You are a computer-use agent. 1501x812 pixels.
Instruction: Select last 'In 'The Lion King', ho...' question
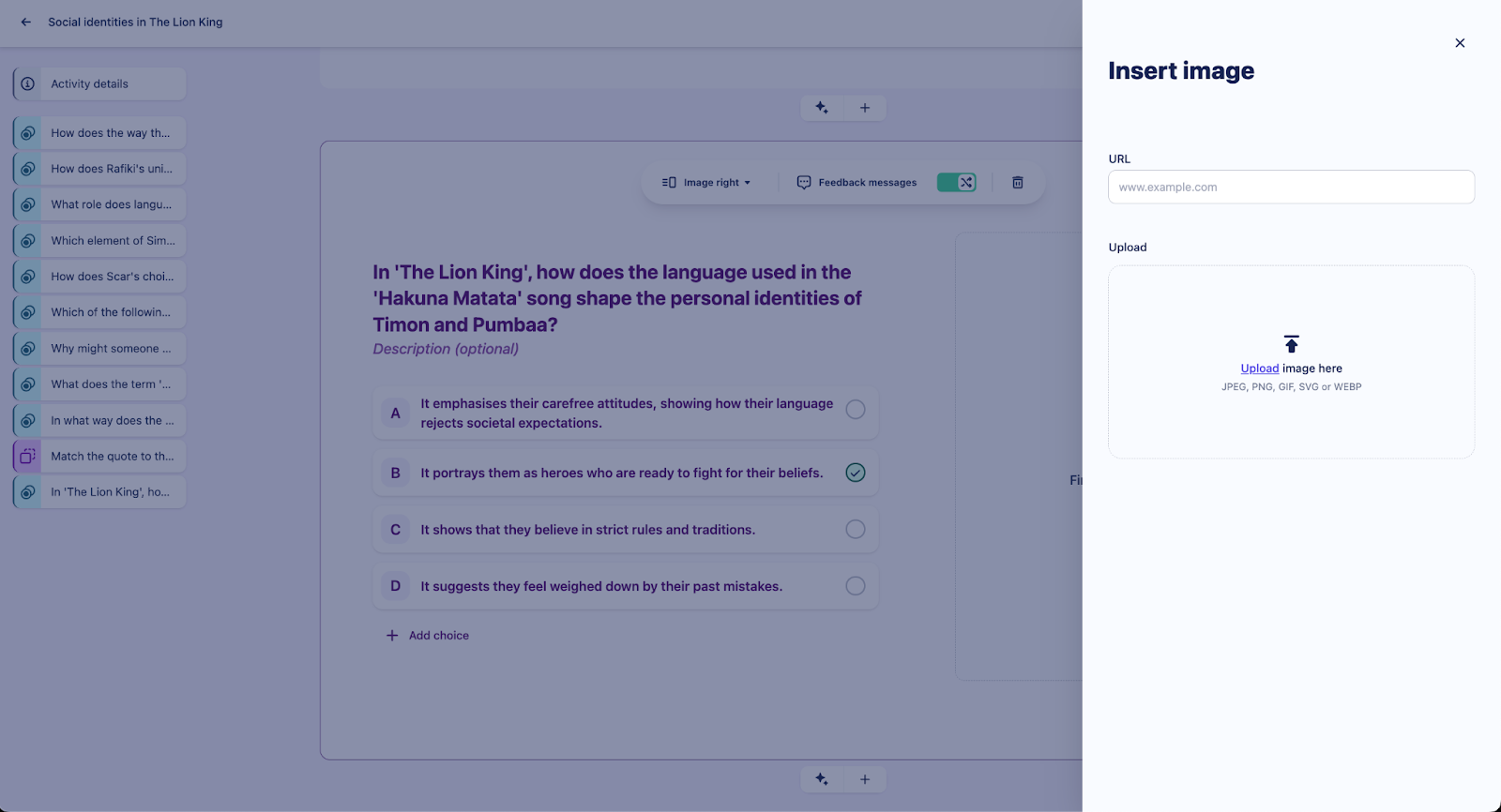pyautogui.click(x=99, y=492)
